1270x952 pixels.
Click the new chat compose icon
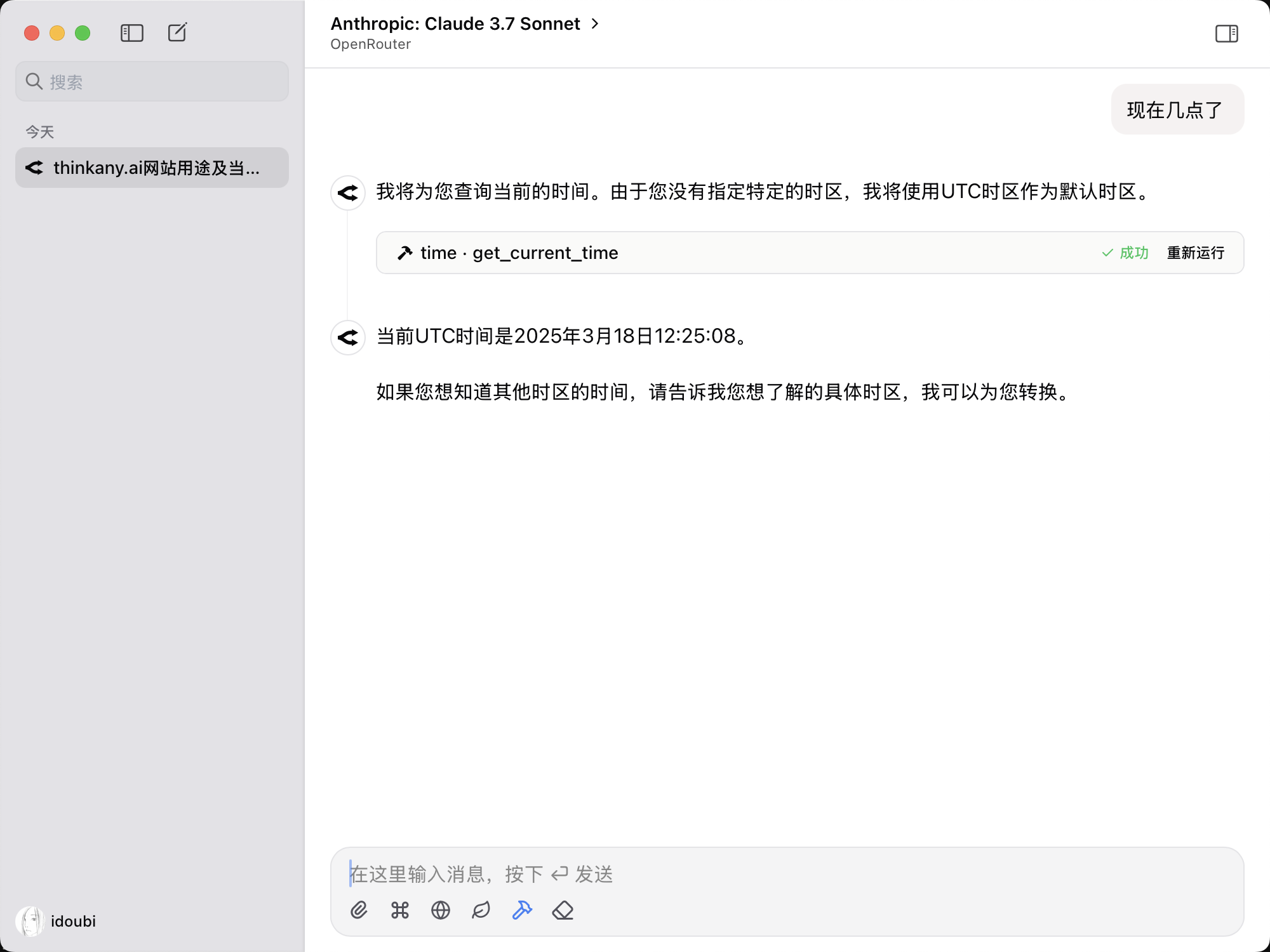pos(177,32)
